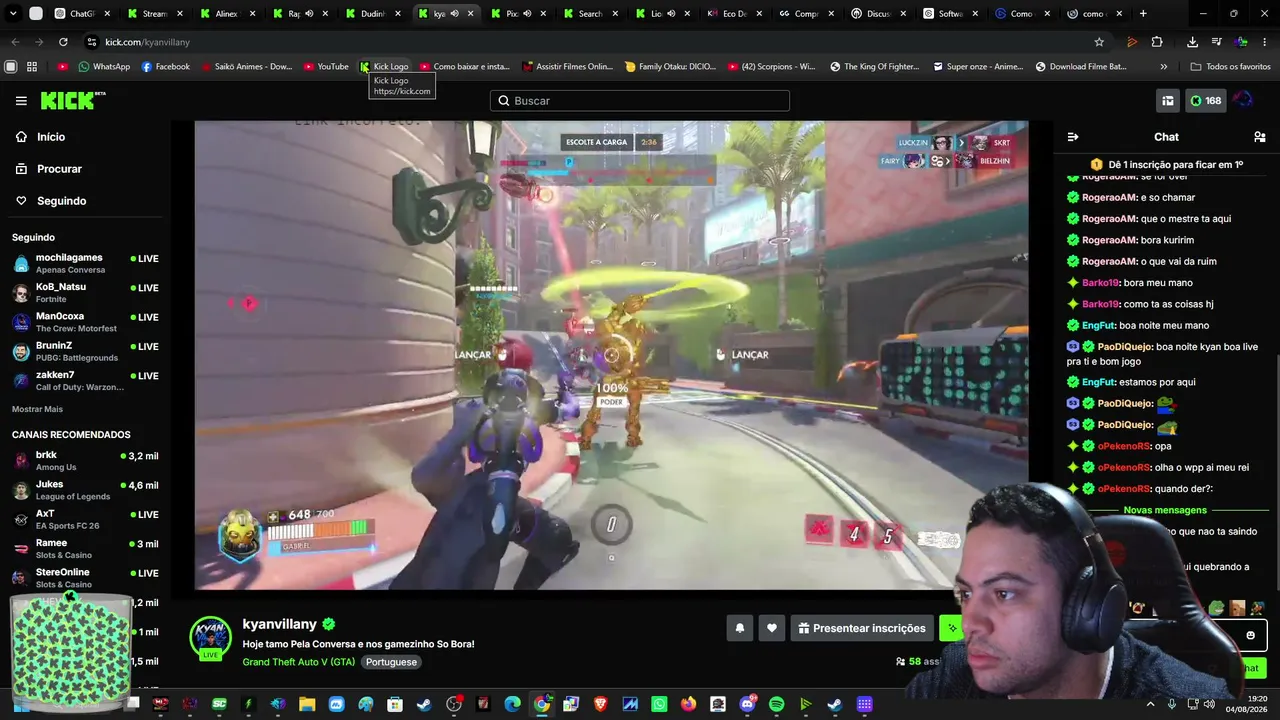The height and width of the screenshot is (720, 1280).
Task: Open the mochilagames followed channel
Action: tap(85, 263)
